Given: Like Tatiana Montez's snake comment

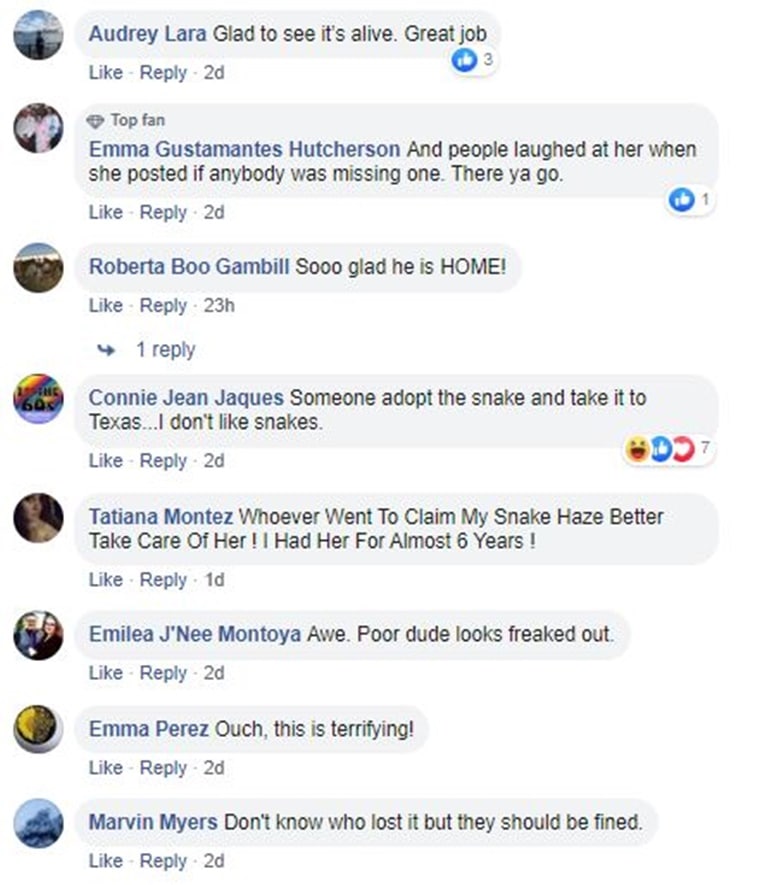Looking at the screenshot, I should point(105,580).
